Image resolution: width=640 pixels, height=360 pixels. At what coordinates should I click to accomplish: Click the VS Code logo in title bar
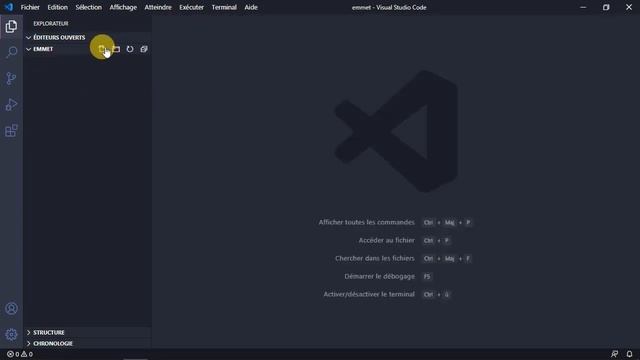9,7
